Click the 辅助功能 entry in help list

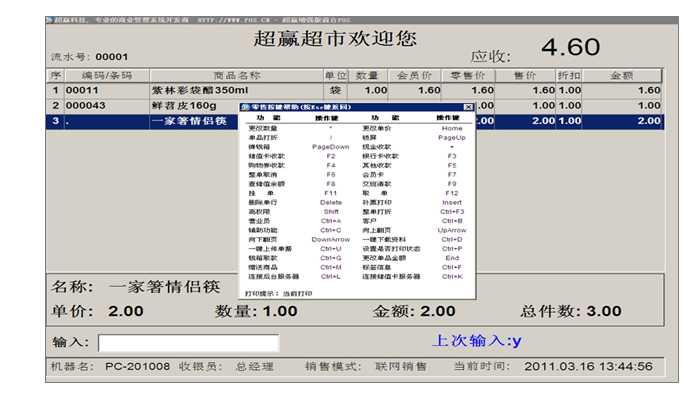[x=263, y=230]
